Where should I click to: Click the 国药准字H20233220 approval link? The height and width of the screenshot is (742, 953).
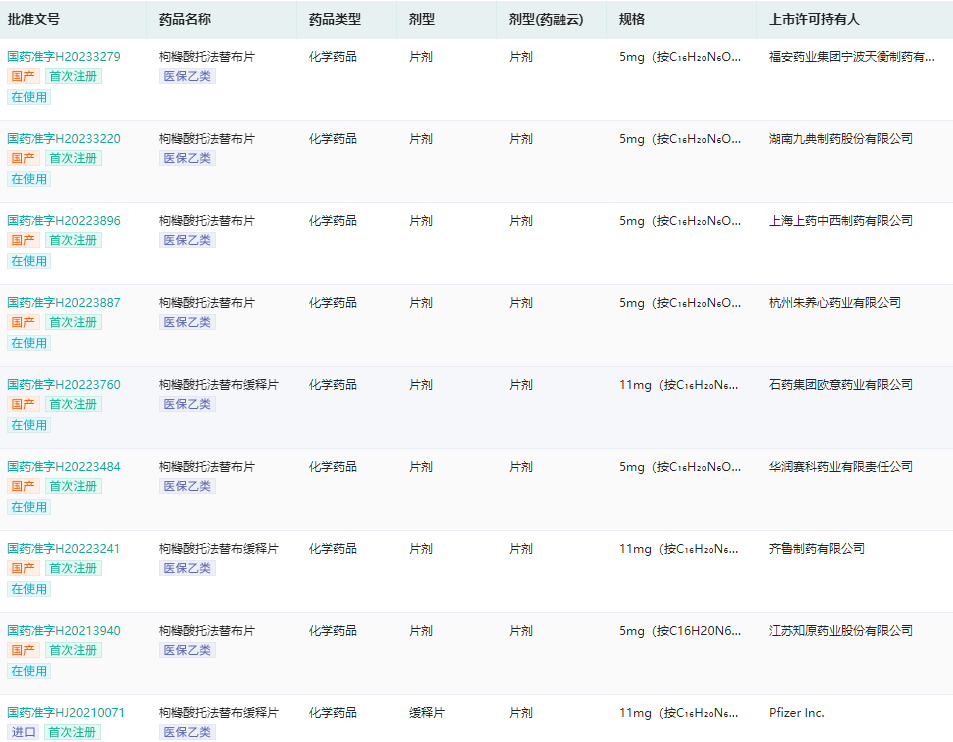tap(64, 139)
